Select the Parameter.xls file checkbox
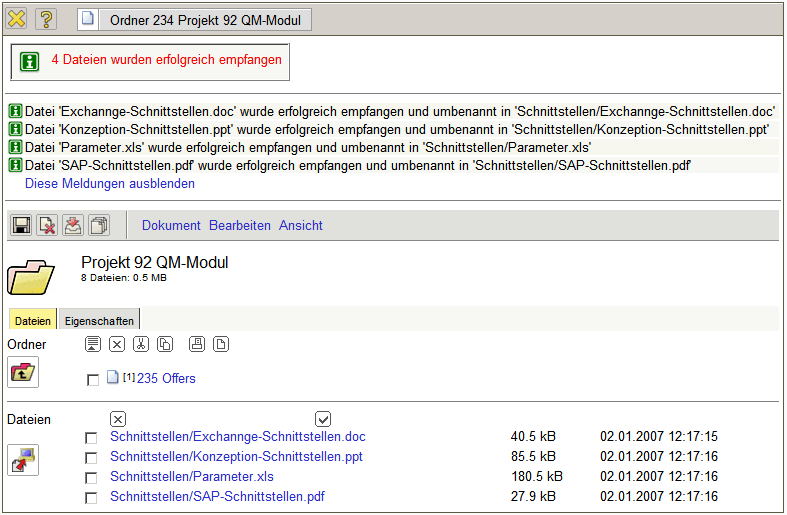This screenshot has width=787, height=515. tap(92, 478)
